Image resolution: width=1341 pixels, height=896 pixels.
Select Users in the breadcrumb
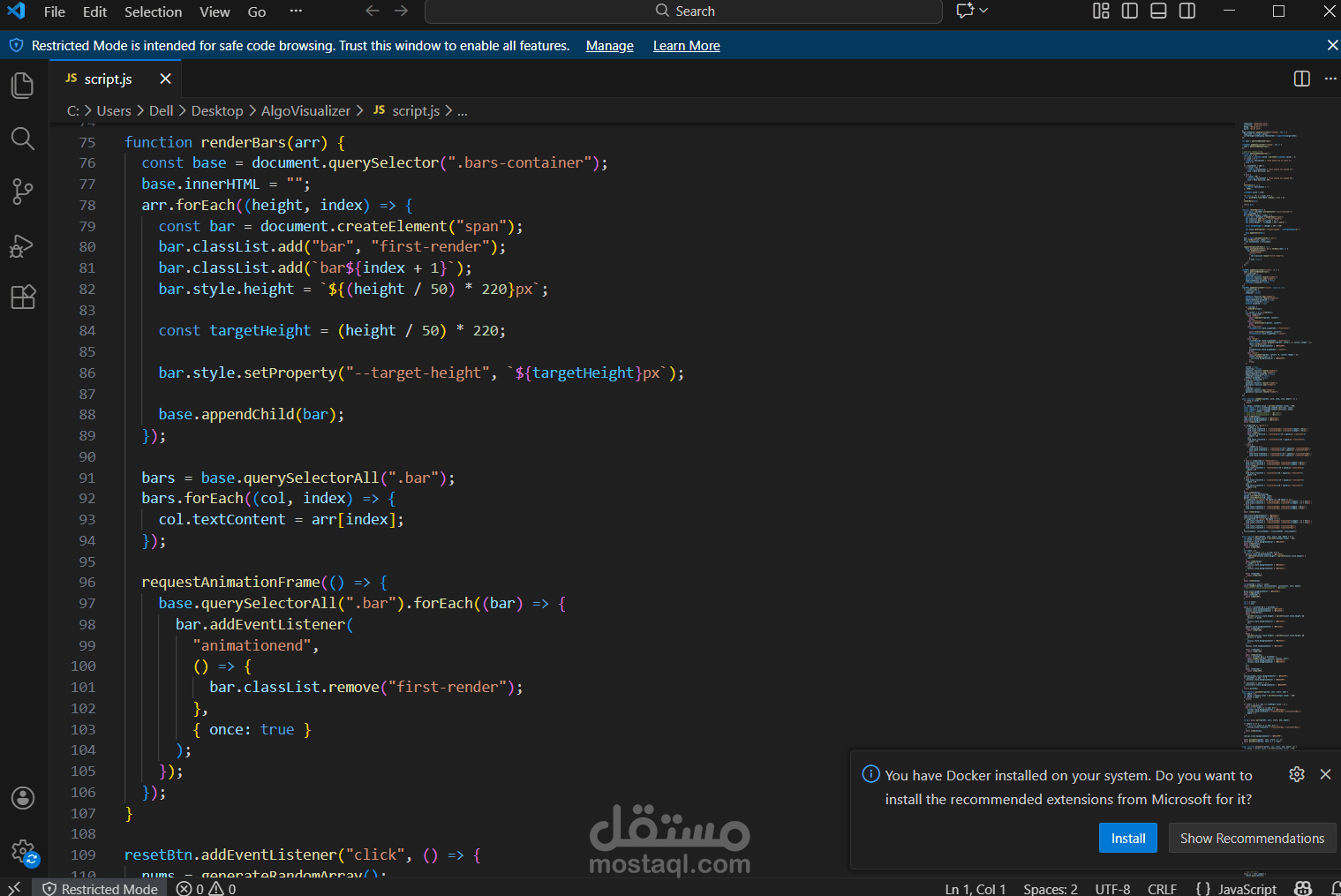click(x=114, y=110)
